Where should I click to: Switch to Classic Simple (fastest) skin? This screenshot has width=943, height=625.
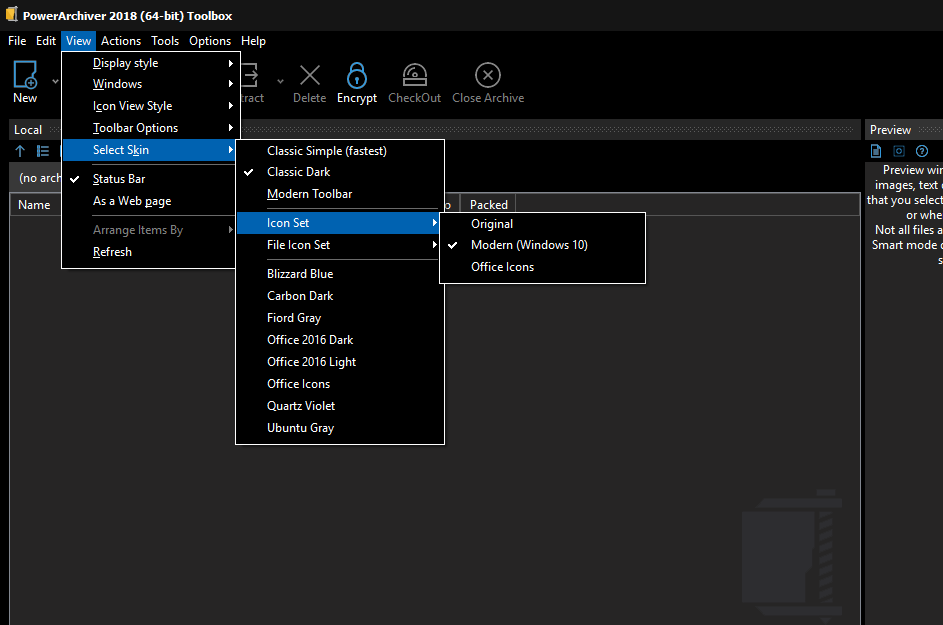(340, 151)
